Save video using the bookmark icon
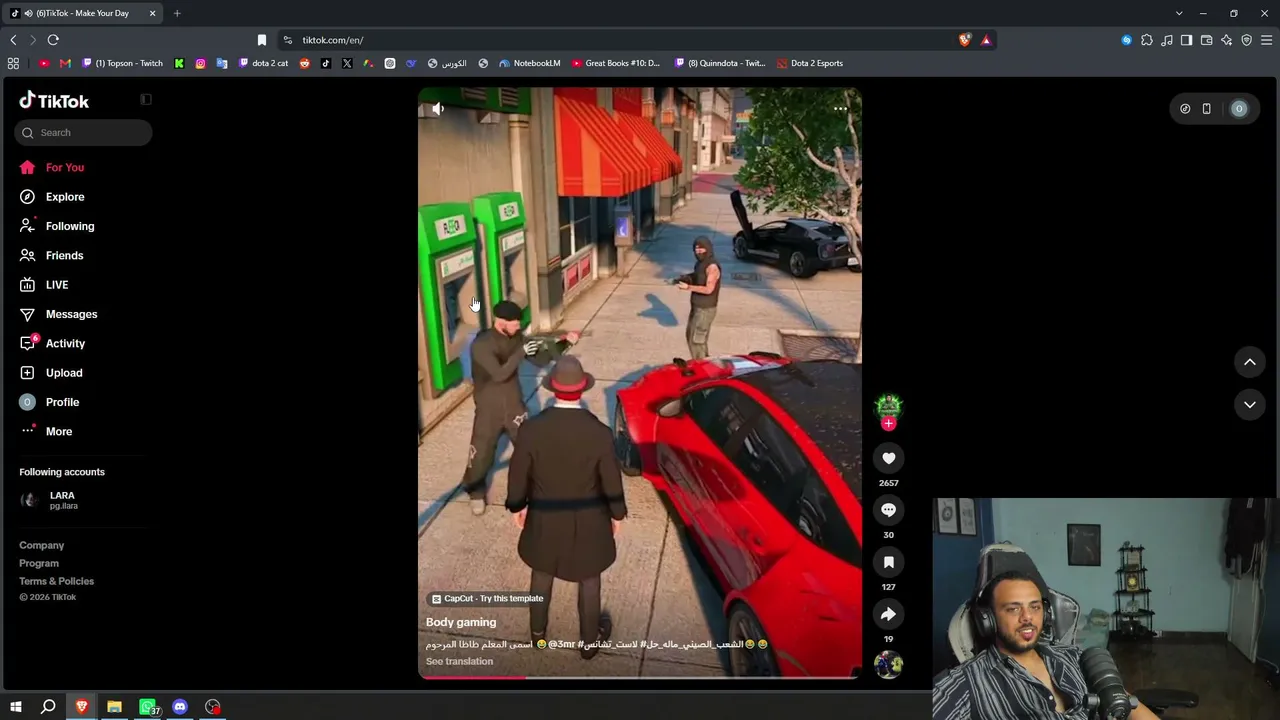The height and width of the screenshot is (720, 1280). click(x=888, y=562)
